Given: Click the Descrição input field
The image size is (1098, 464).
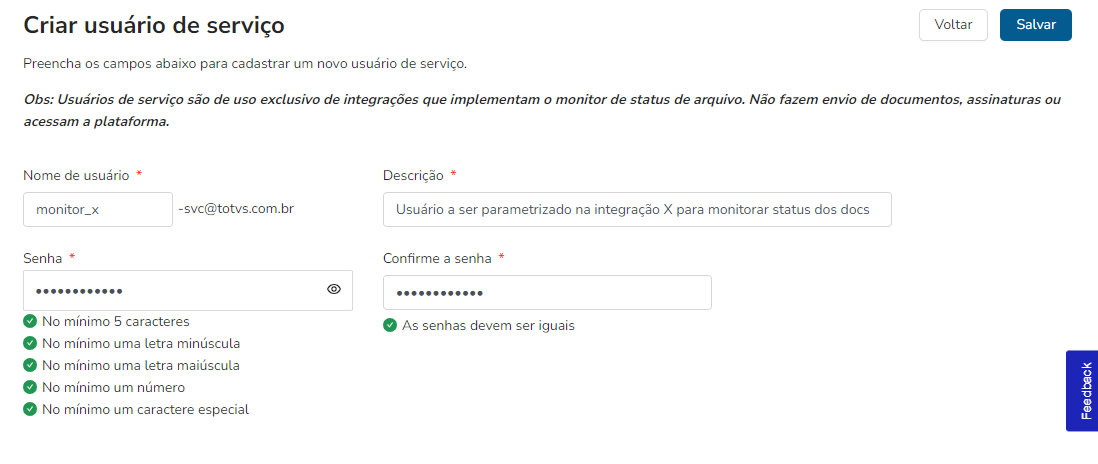Looking at the screenshot, I should click(636, 210).
